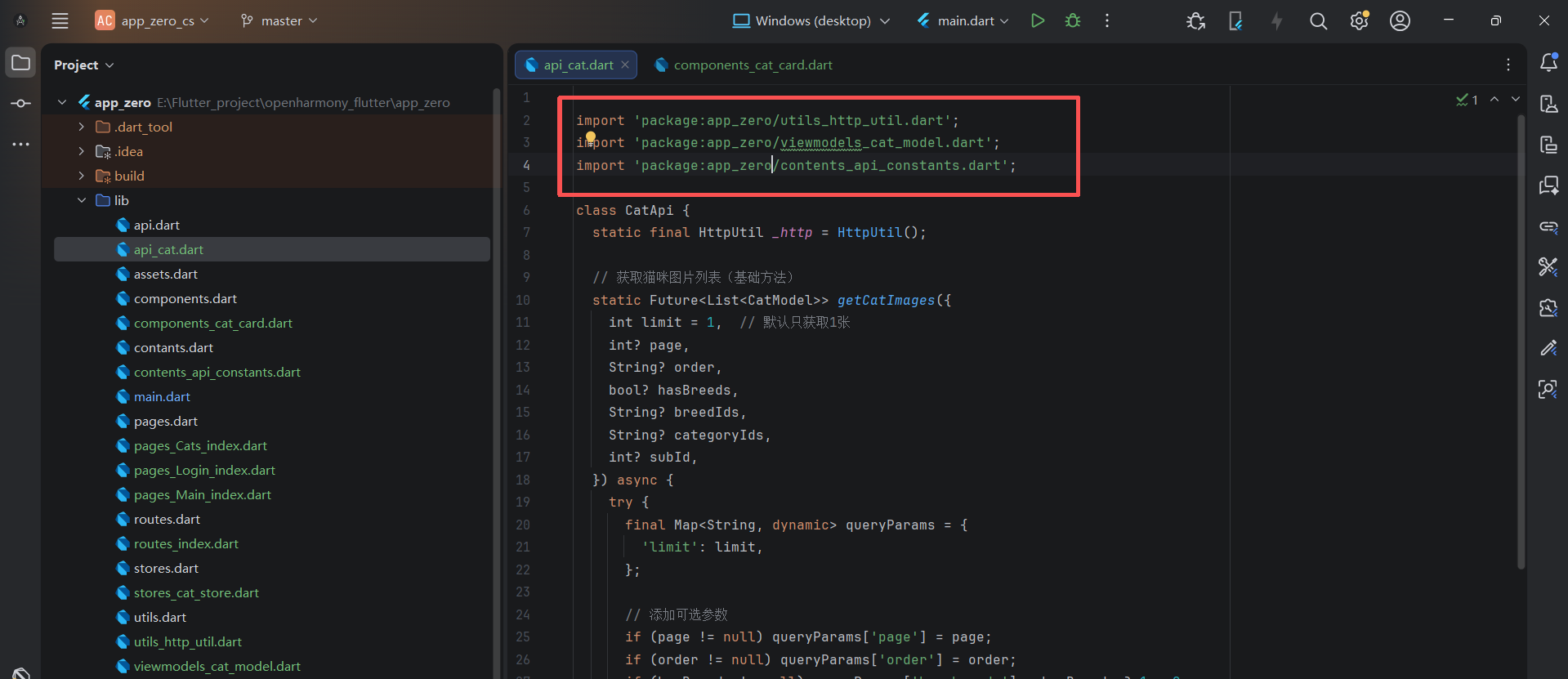The height and width of the screenshot is (679, 1568).
Task: Click the project tree scrollbar
Action: tap(496, 384)
